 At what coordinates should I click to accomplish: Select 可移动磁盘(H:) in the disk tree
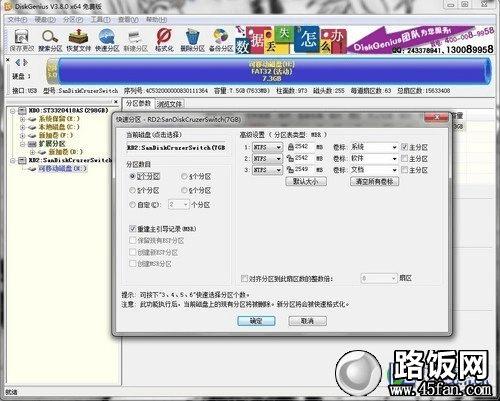click(62, 169)
